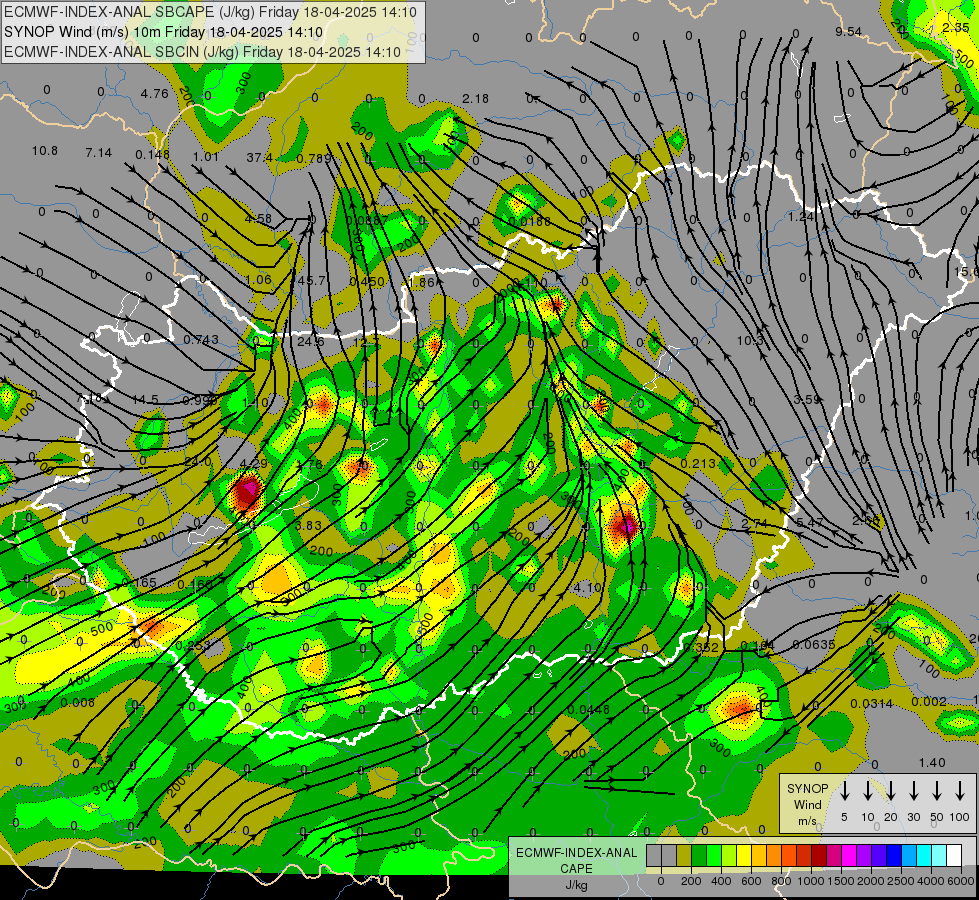979x900 pixels.
Task: Click the 2500 tick label in CAPE legend
Action: pyautogui.click(x=901, y=881)
